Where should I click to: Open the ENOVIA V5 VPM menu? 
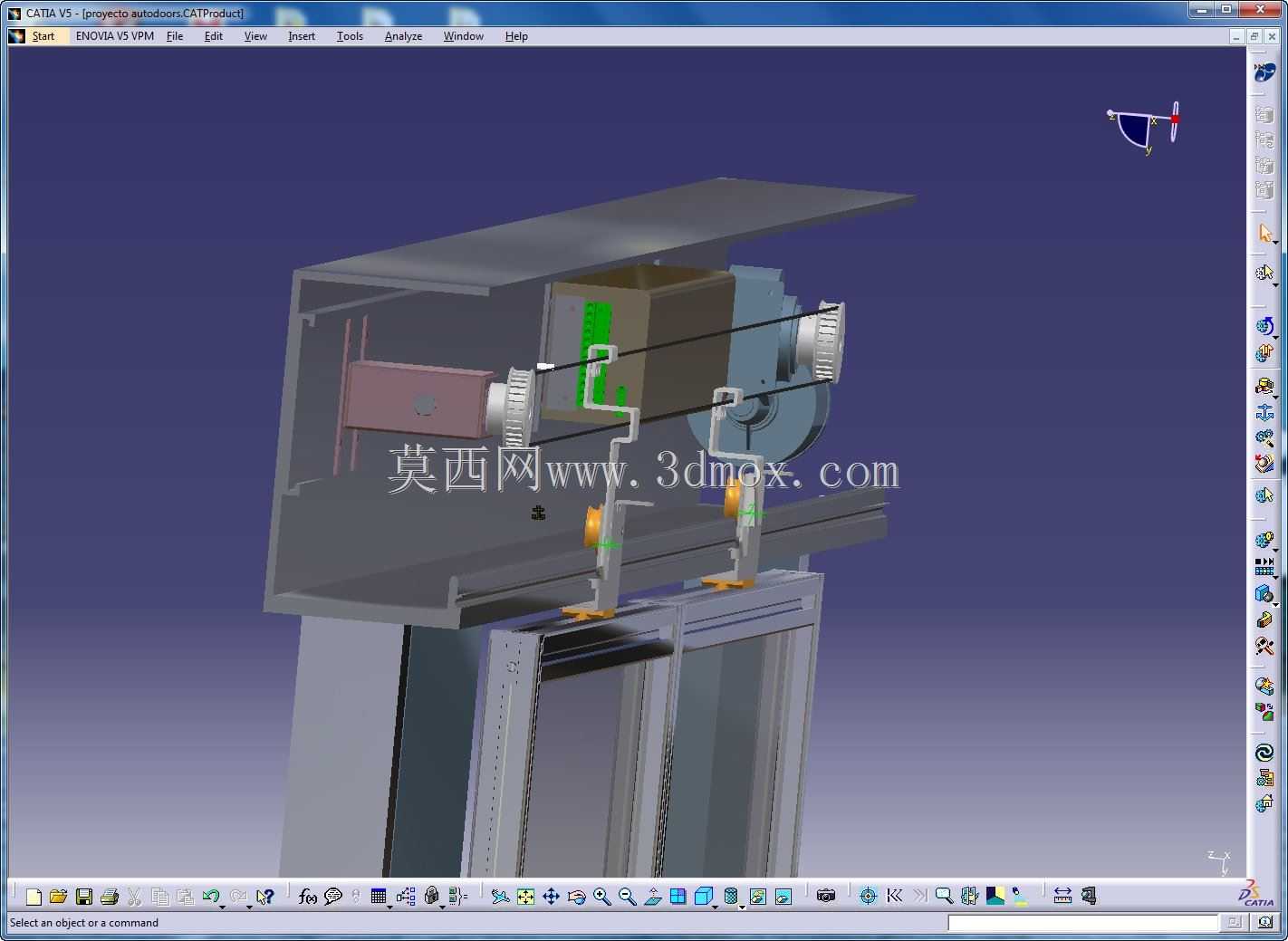click(114, 36)
